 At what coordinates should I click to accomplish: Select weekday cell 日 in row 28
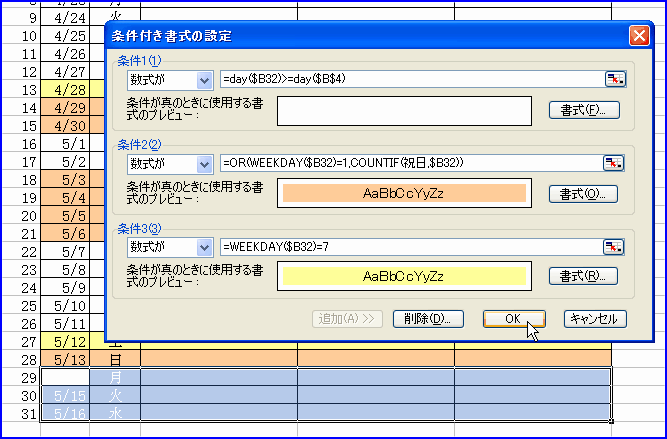click(x=115, y=360)
